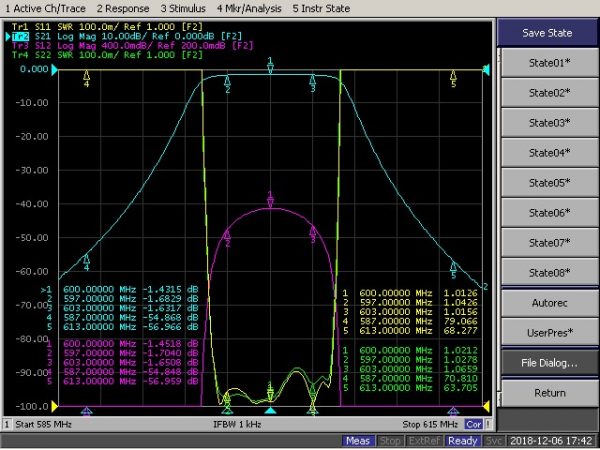Click yellow reference arrow at -100.0 left
Screen dimensions: 600x450
54,406
